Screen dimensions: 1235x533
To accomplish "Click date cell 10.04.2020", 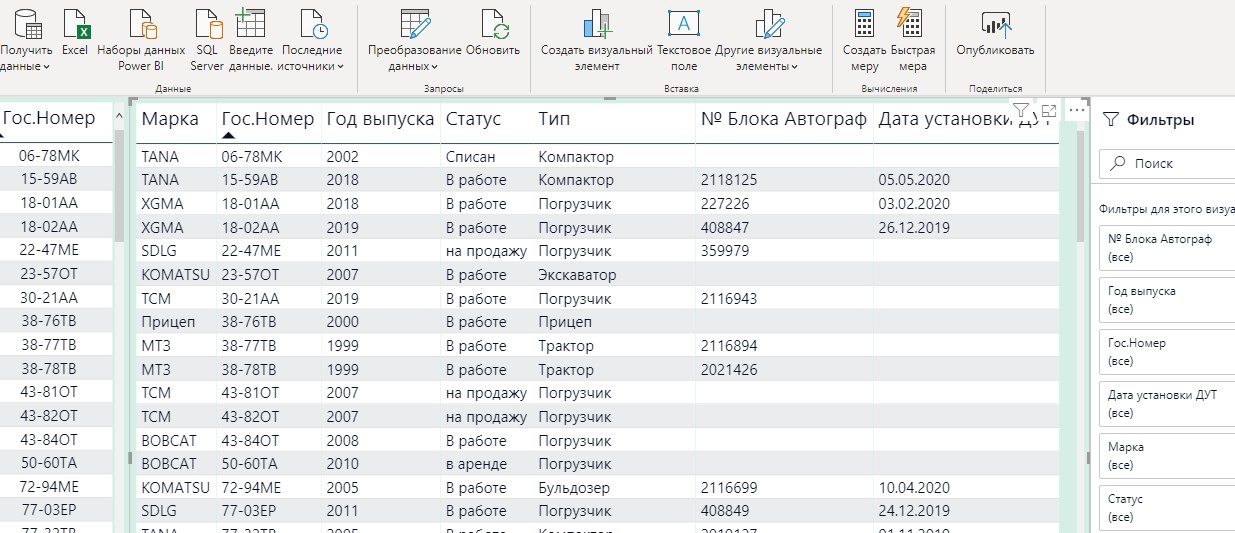I will (x=914, y=488).
